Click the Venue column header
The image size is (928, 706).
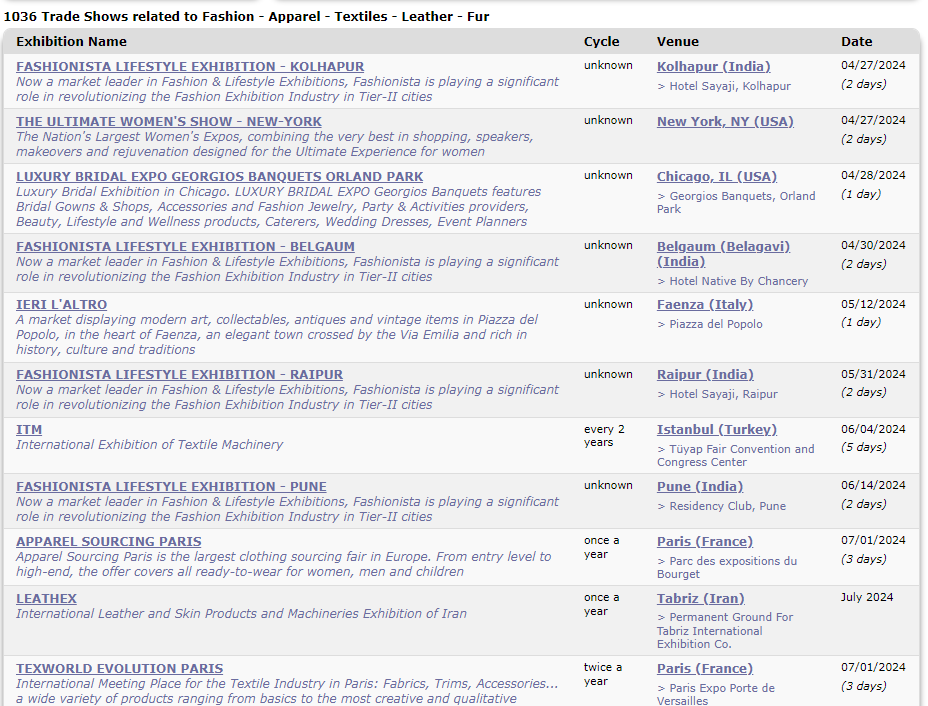678,42
